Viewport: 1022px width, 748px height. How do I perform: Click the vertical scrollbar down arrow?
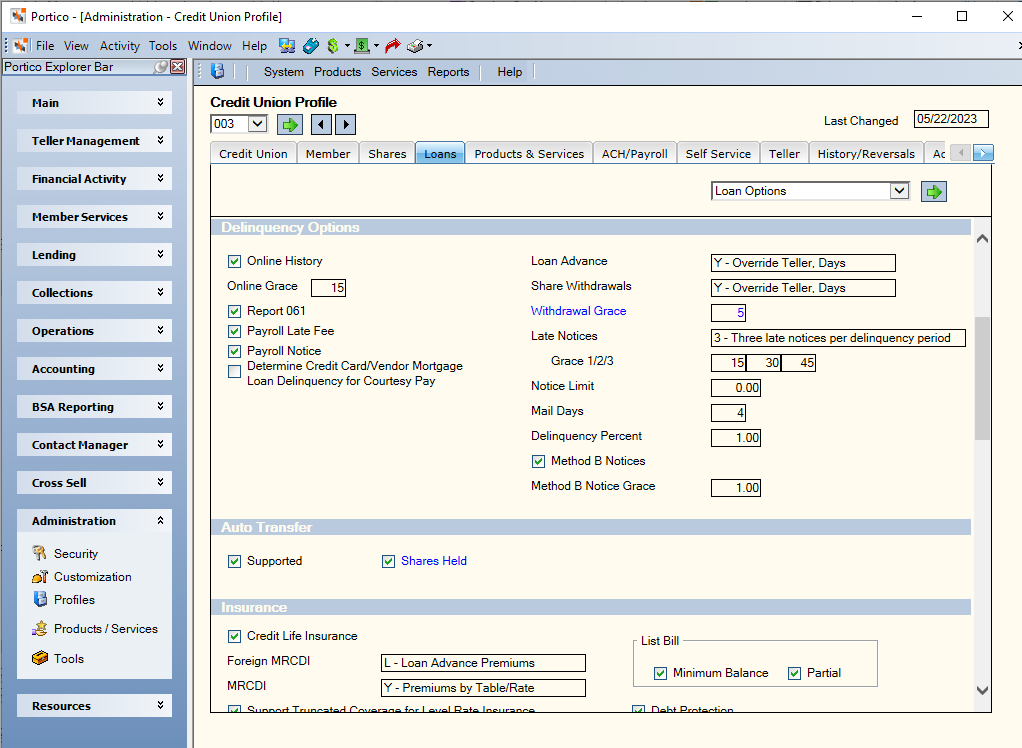(x=982, y=691)
